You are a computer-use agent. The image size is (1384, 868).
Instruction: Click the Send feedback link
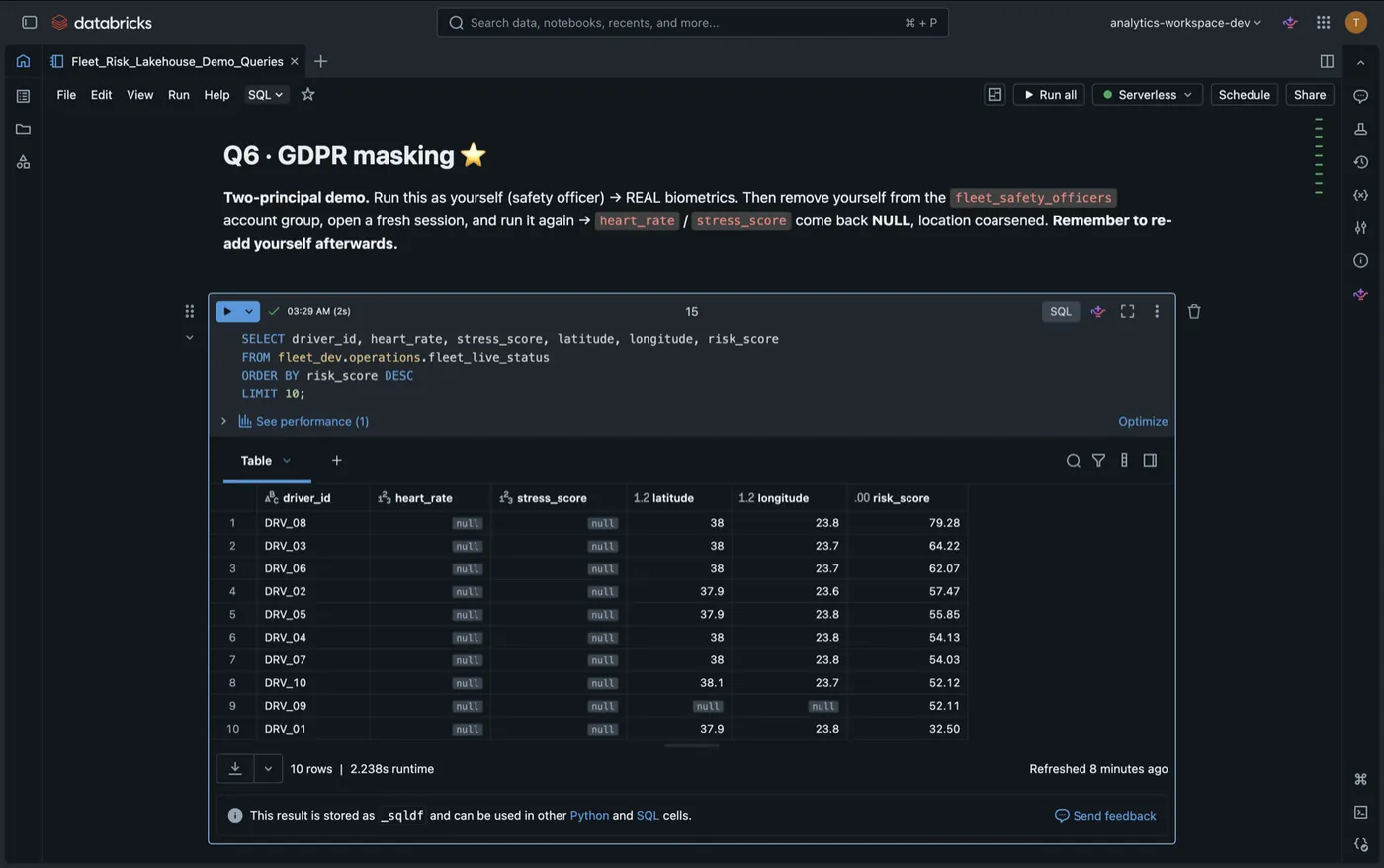tap(1105, 815)
